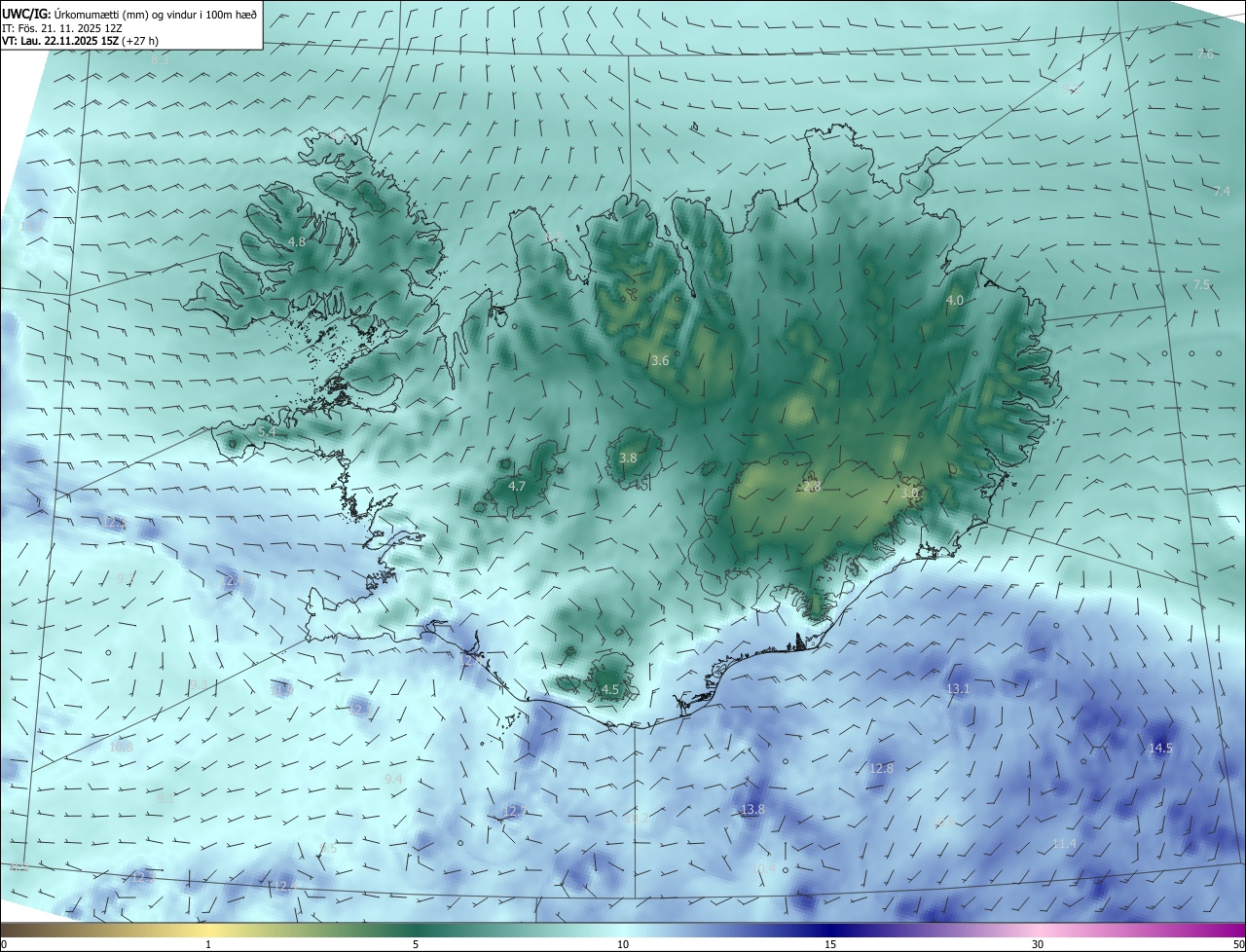Click the '15' tick on the color scale

coord(830,944)
